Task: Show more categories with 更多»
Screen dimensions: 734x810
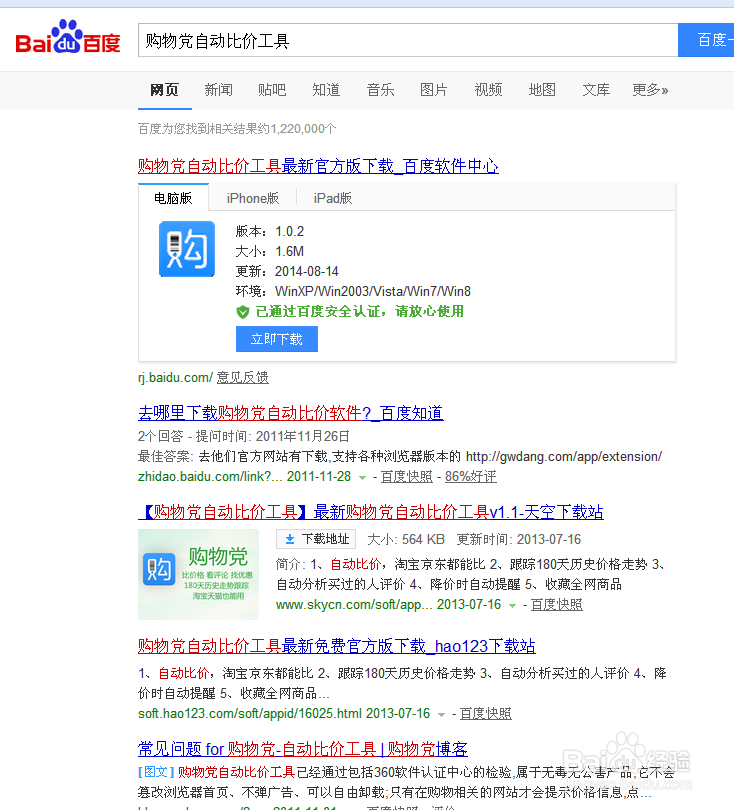Action: click(x=650, y=90)
